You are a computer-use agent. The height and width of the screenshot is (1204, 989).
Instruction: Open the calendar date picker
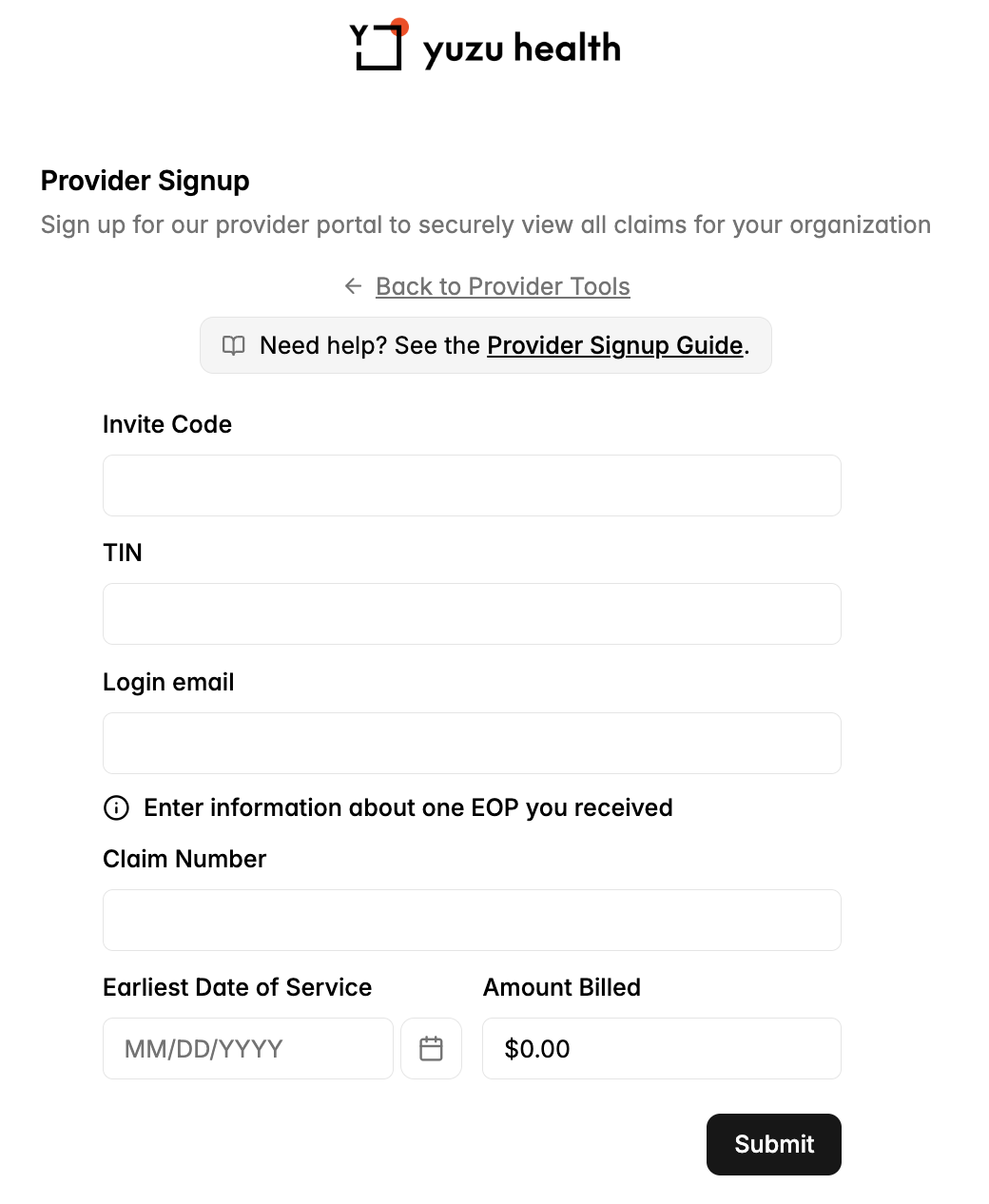(431, 1048)
